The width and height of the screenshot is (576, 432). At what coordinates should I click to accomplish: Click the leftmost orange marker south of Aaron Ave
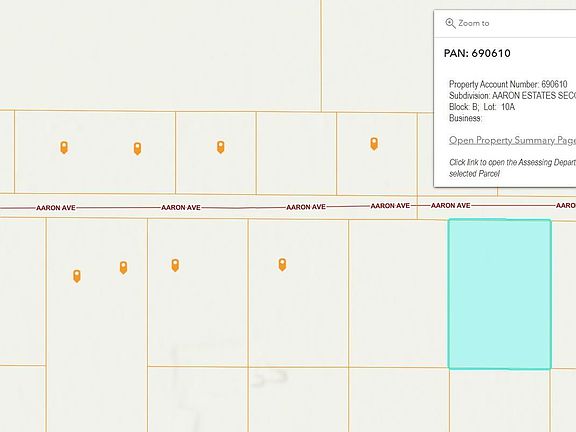click(76, 276)
